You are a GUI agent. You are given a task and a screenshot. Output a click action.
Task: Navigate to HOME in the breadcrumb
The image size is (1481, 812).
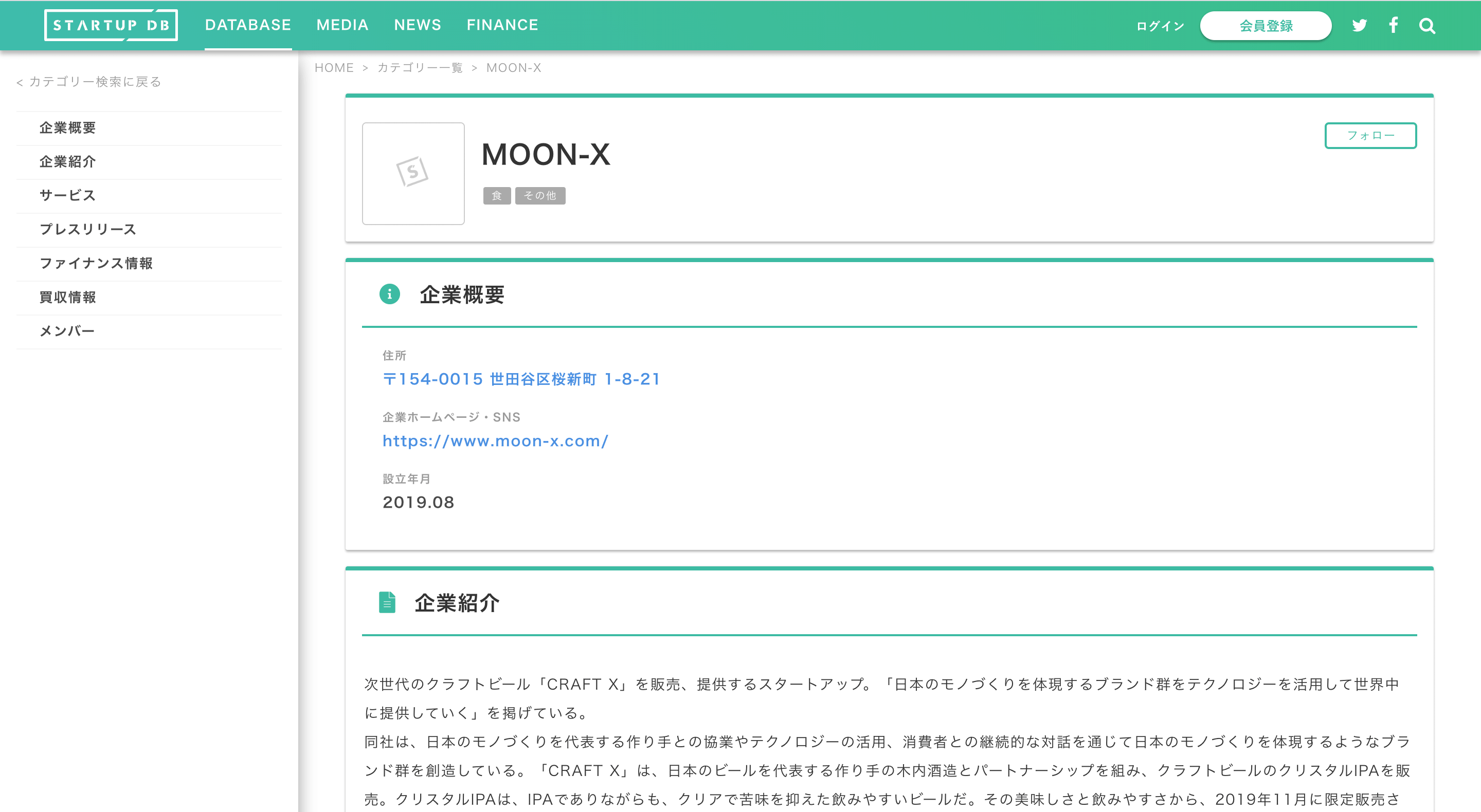coord(334,67)
